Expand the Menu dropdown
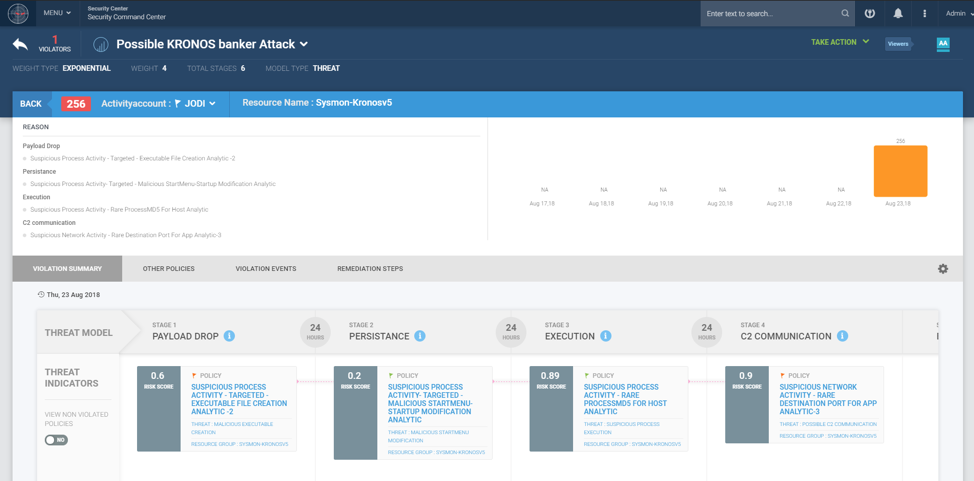The image size is (974, 481). click(57, 13)
